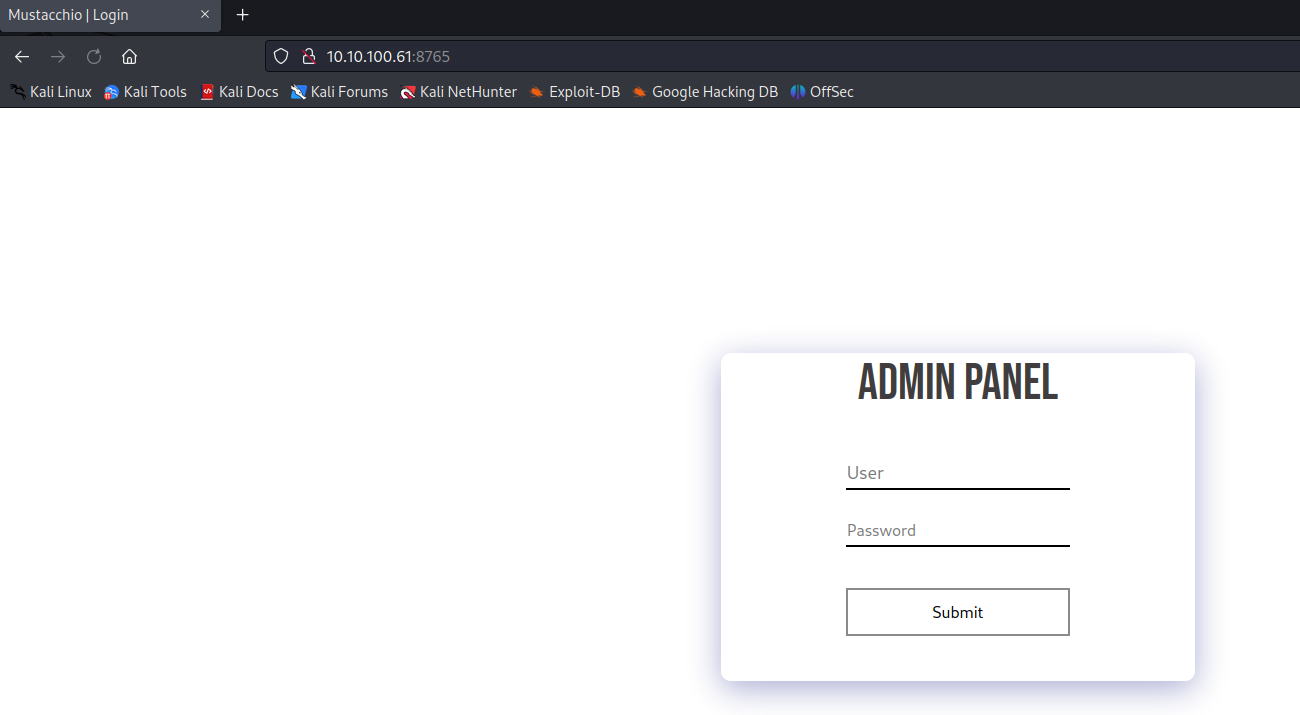Click the forward navigation arrow
The width and height of the screenshot is (1300, 715).
[x=58, y=57]
